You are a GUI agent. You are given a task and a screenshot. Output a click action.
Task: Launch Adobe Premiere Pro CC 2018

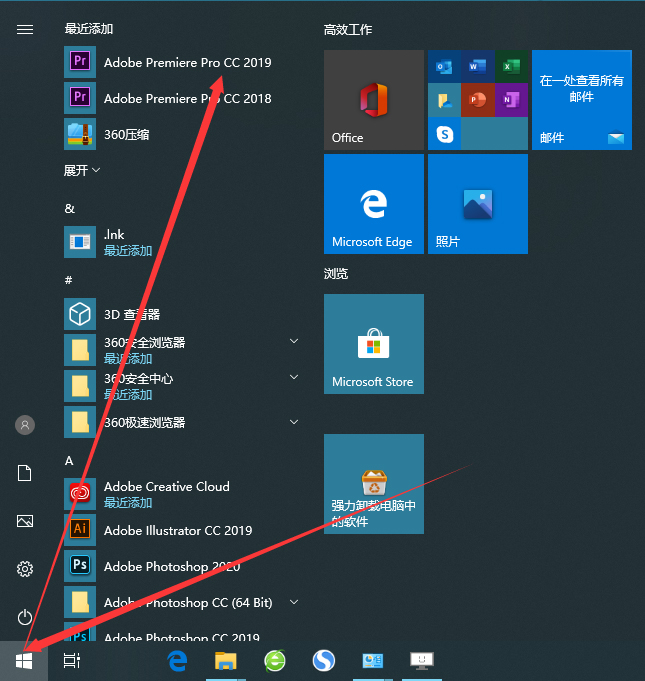tap(187, 98)
